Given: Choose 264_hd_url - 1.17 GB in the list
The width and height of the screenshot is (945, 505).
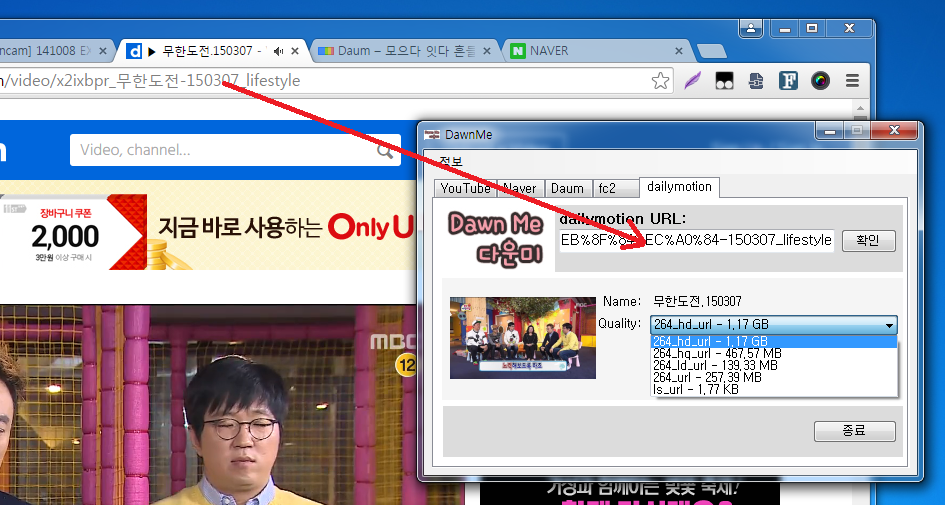Looking at the screenshot, I should click(x=774, y=342).
